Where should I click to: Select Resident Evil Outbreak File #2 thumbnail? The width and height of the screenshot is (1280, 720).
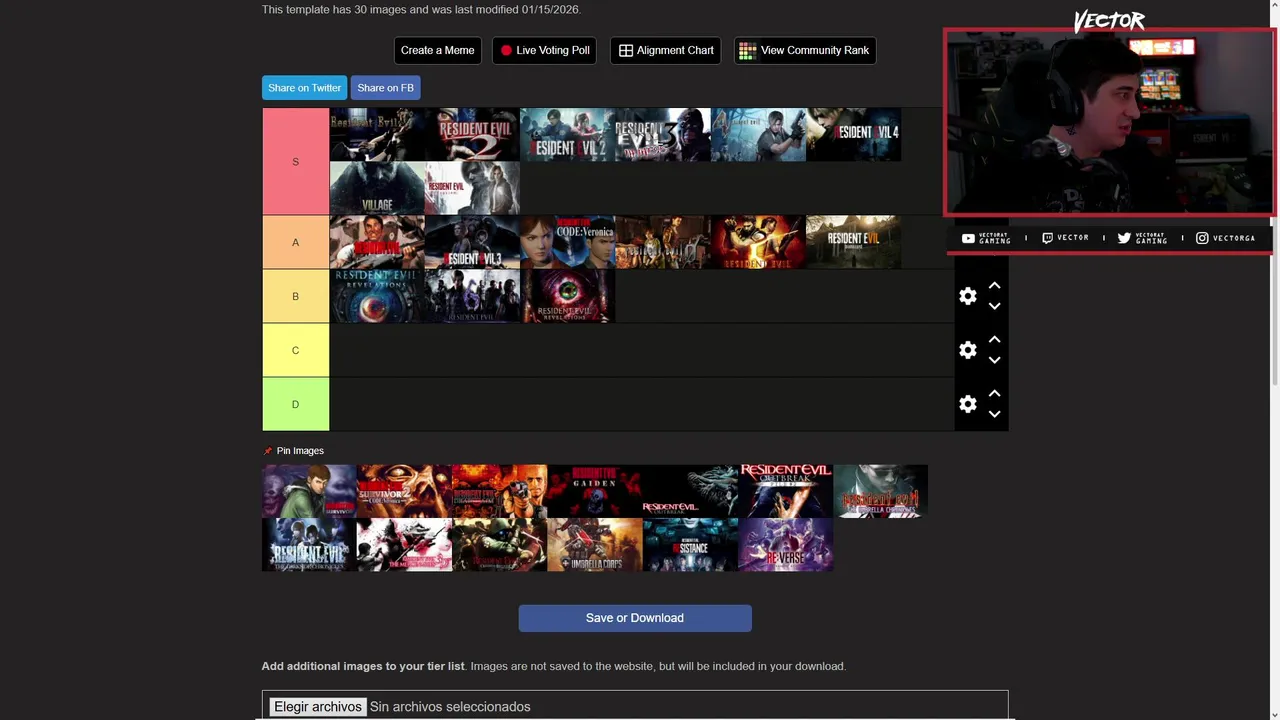(785, 491)
